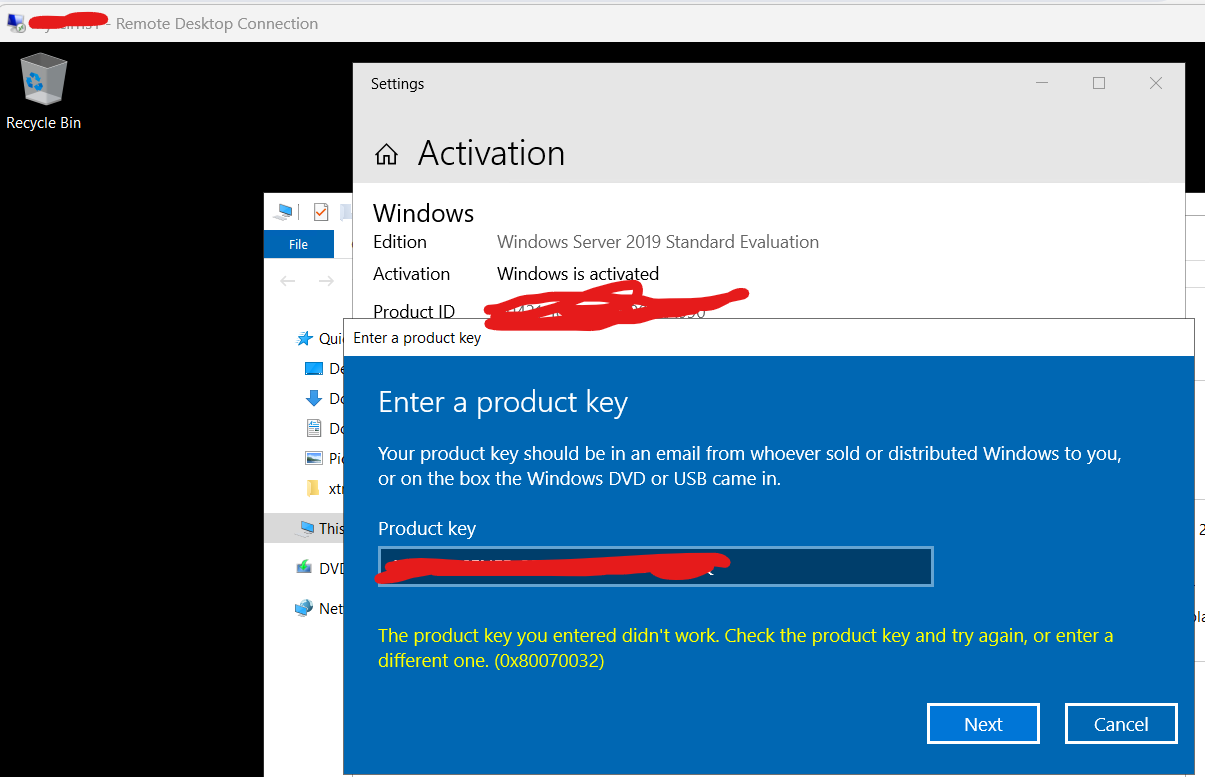Click the back navigation arrow in Explorer

(x=290, y=283)
